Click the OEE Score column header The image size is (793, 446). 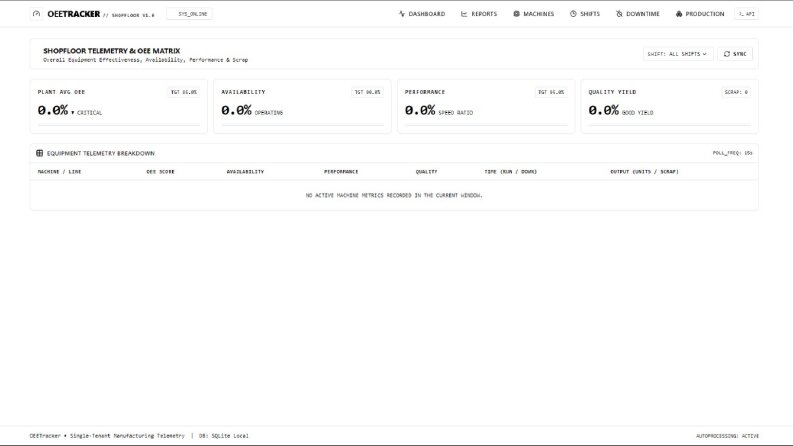(x=160, y=172)
